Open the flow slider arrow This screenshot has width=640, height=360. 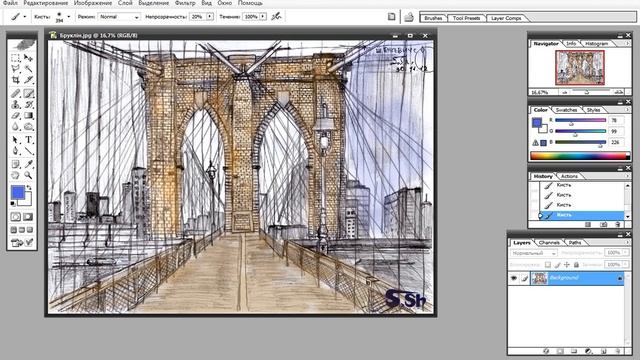(263, 17)
